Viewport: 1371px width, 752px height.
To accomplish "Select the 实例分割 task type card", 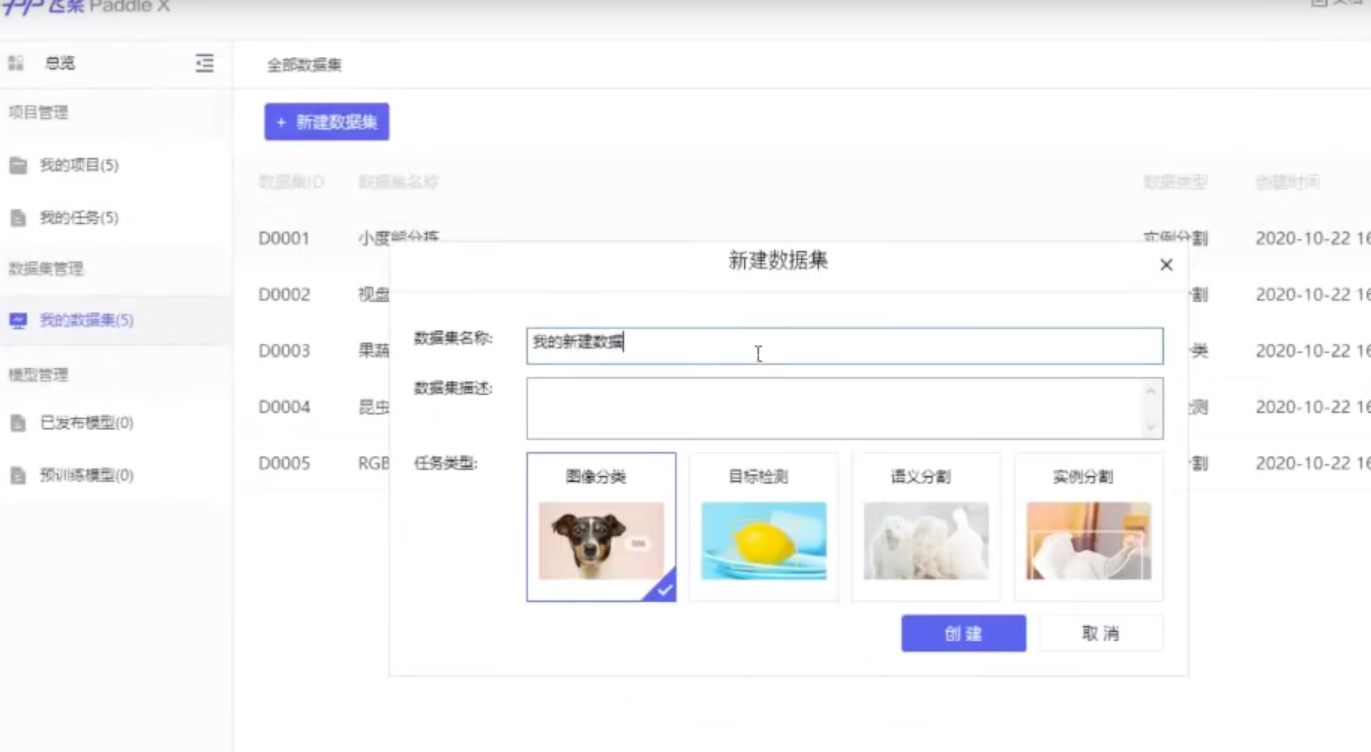I will tap(1088, 527).
